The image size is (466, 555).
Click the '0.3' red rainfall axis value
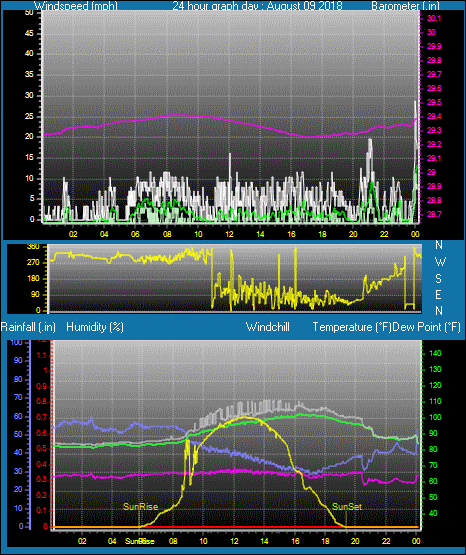click(42, 479)
